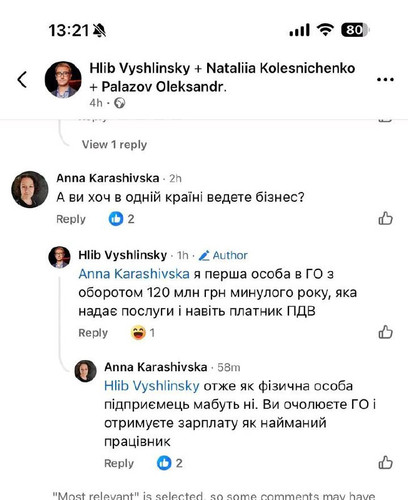Open Hlib Vyshlinsky's small avatar in the reply
Screen dimensions: 408x500
pyautogui.click(x=59, y=257)
